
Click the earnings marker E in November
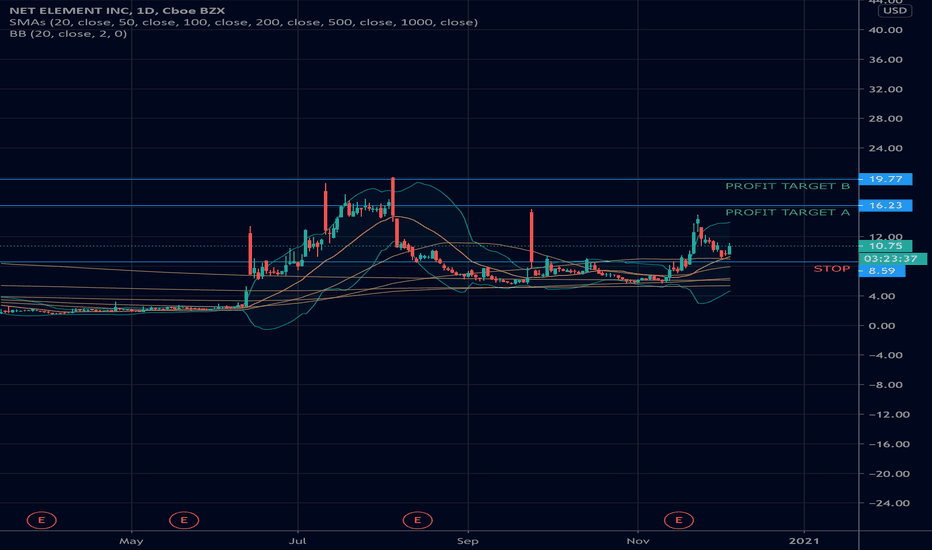pos(678,520)
